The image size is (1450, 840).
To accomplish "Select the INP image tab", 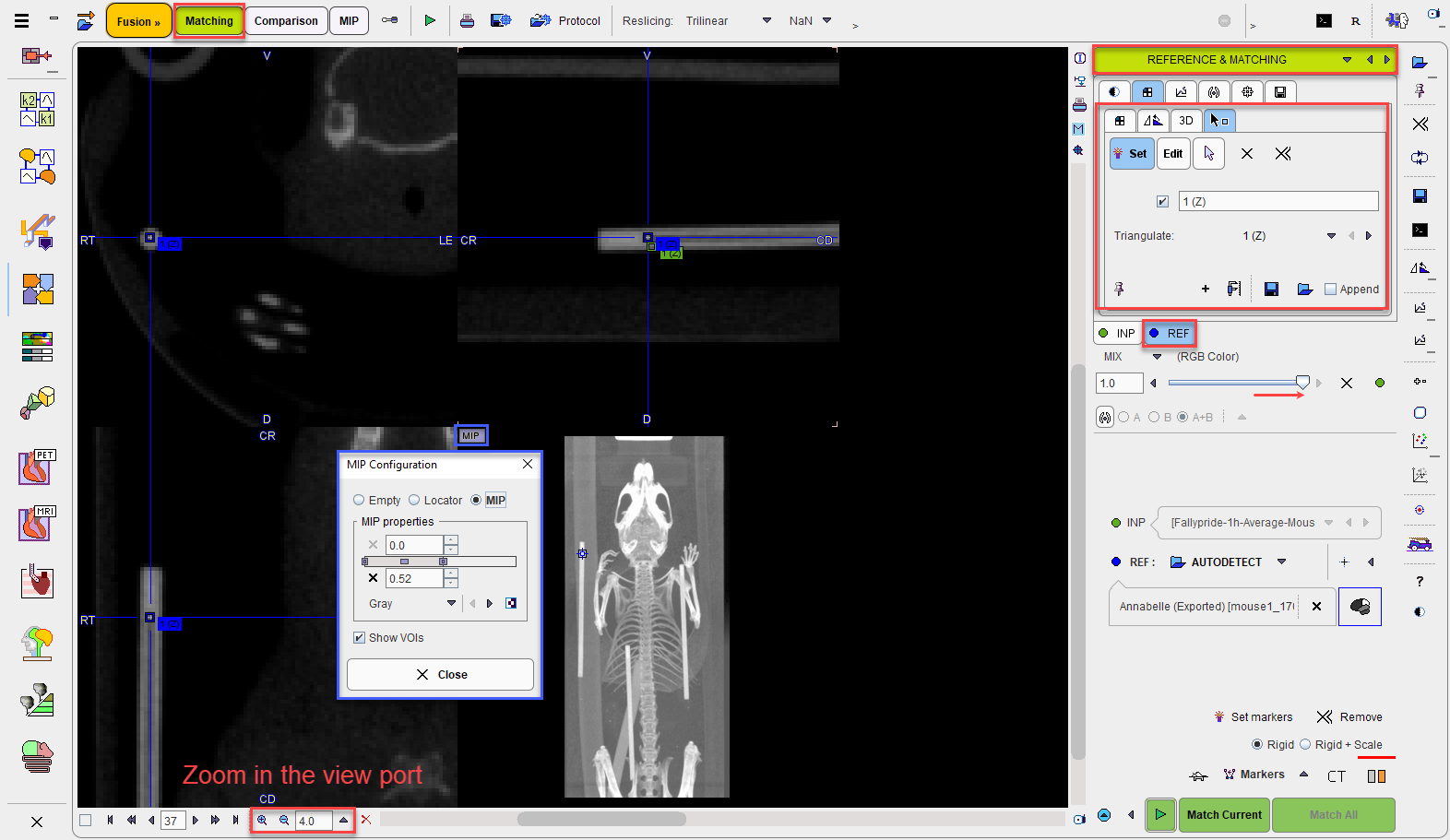I will (1118, 333).
